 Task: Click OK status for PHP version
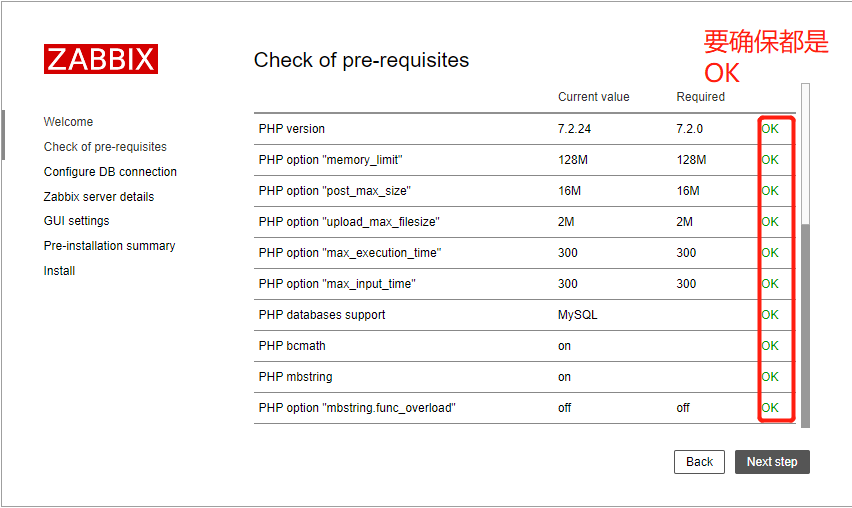[770, 129]
